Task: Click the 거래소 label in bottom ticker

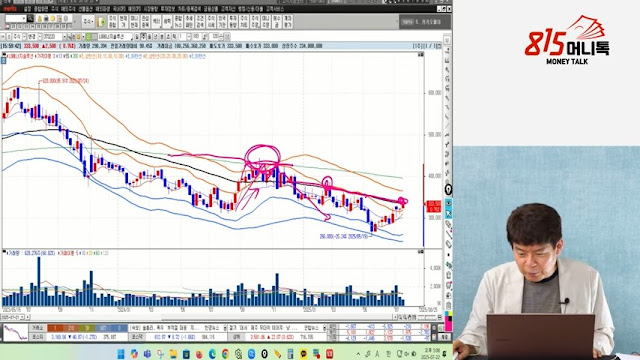Action: 38,328
